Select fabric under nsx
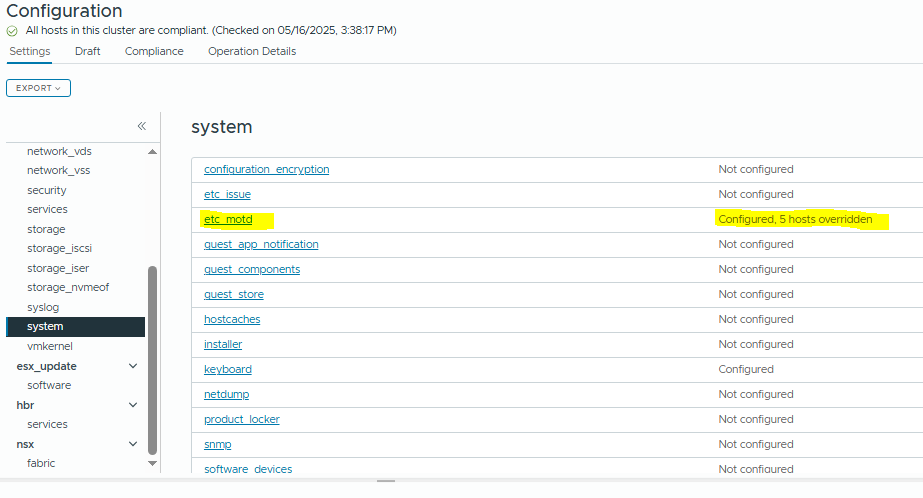 click(41, 463)
